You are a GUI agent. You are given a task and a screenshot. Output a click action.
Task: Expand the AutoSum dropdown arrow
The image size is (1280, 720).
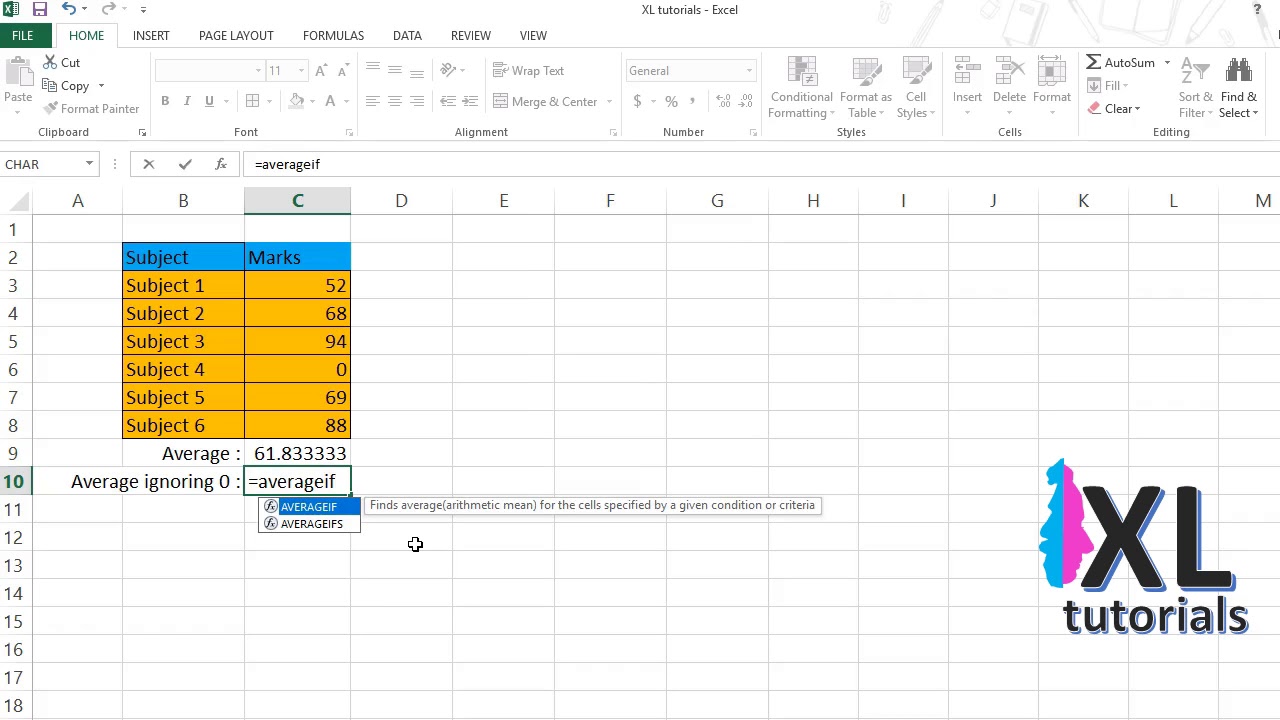pos(1167,63)
